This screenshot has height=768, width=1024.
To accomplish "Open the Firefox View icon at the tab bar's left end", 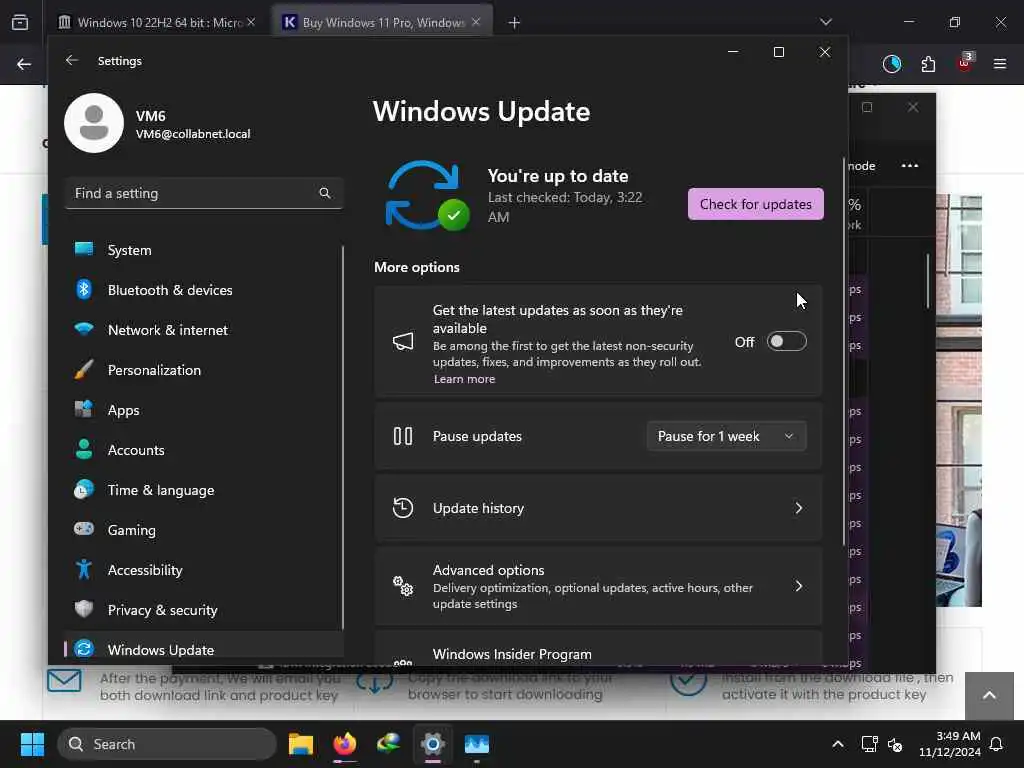I will 20,23.
